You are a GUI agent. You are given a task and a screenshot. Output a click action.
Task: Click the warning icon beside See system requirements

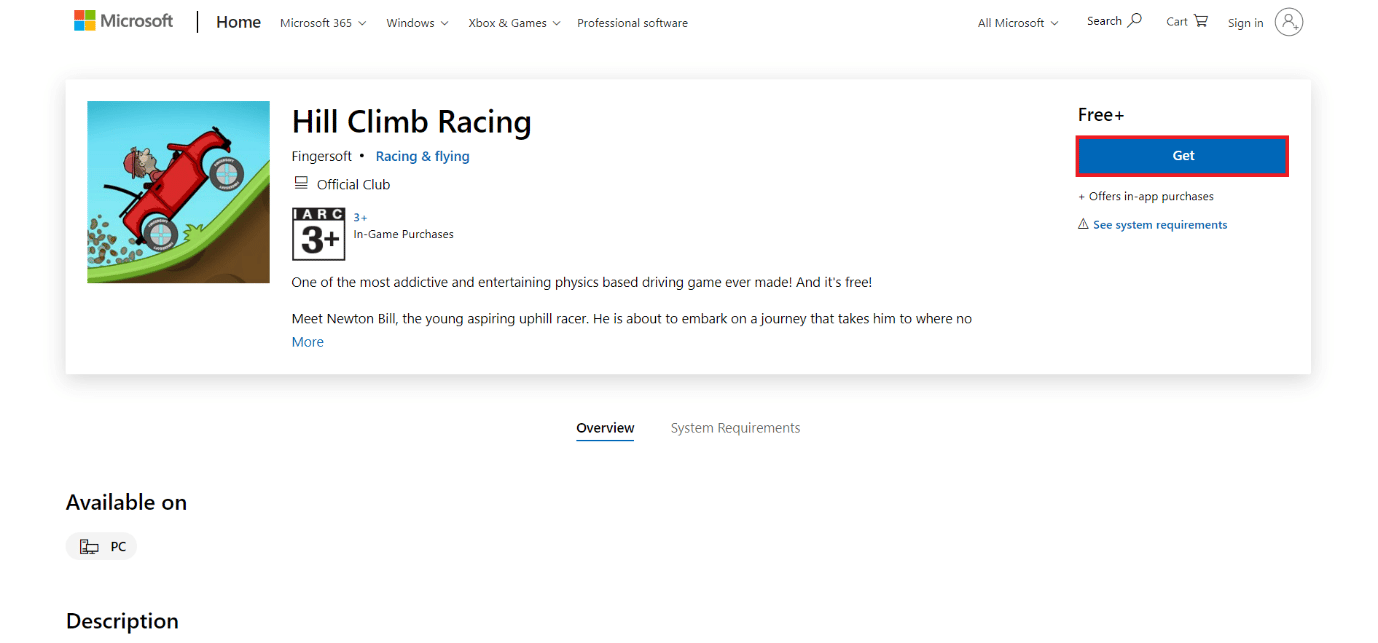coord(1083,224)
